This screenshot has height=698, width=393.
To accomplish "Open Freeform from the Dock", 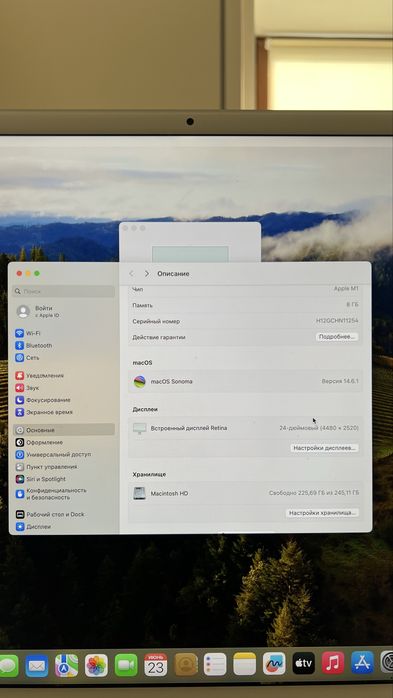I will (274, 664).
